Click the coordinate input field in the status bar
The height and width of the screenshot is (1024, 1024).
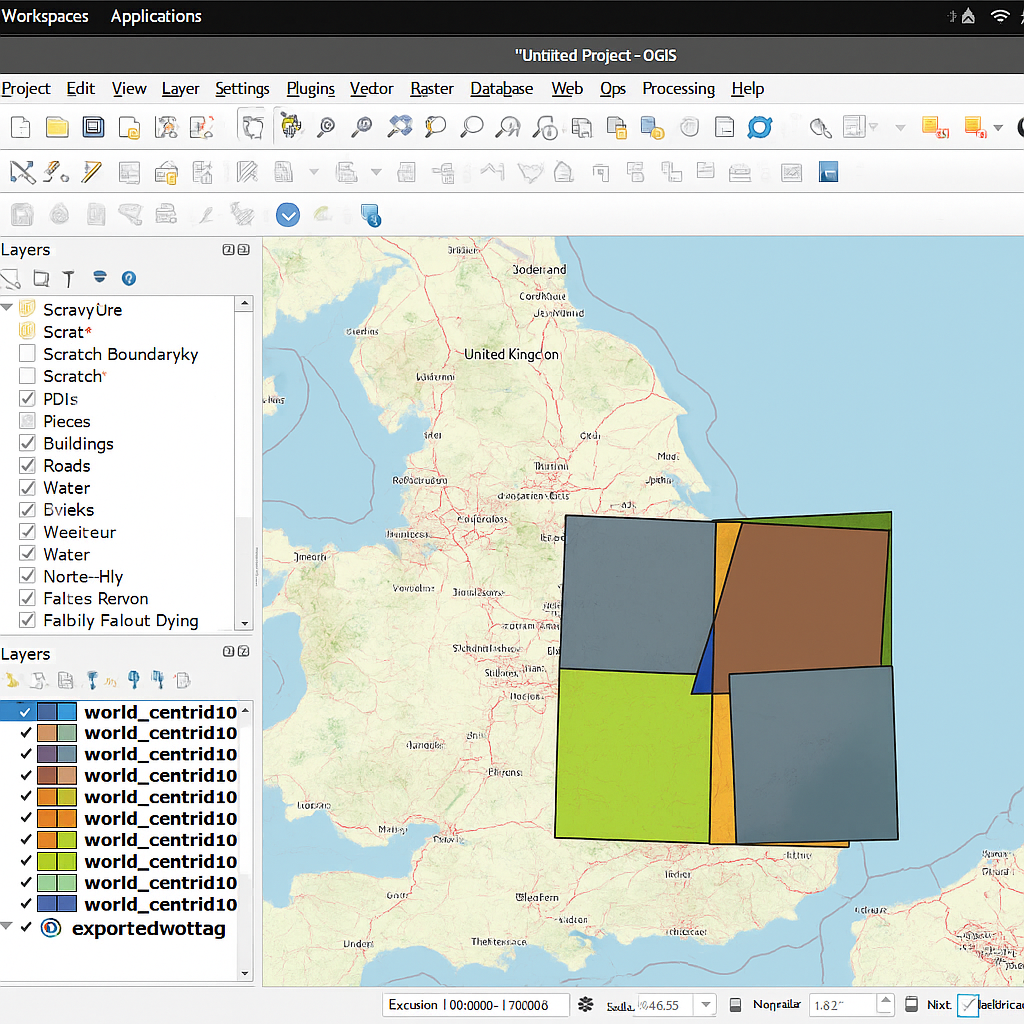pos(476,1004)
